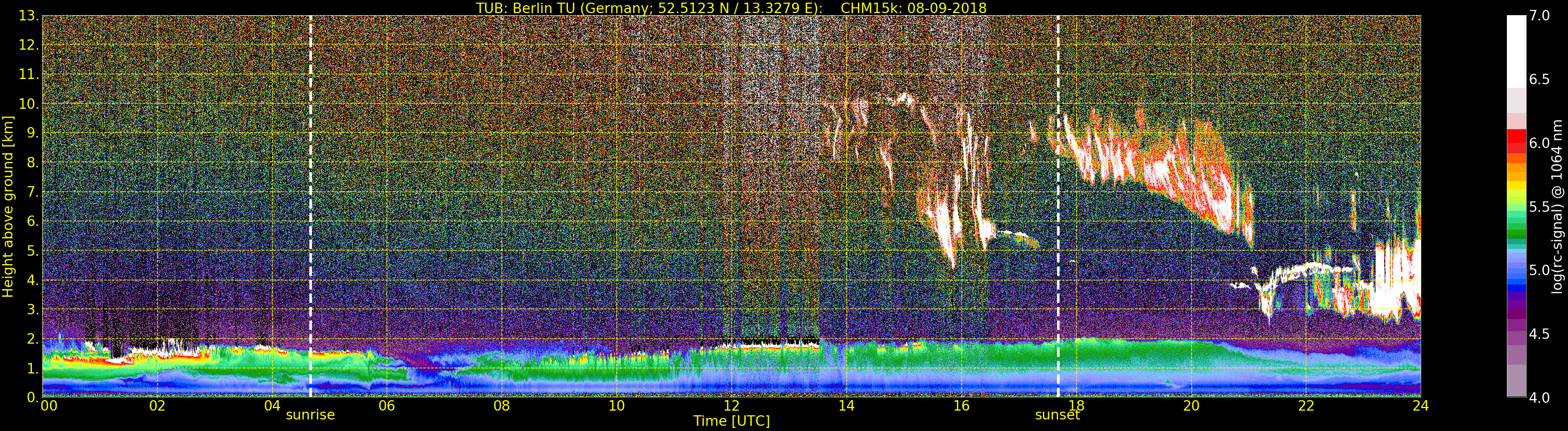Screen dimensions: 1568x431
Task: Click the time axis tick '22'
Action: coord(1306,405)
